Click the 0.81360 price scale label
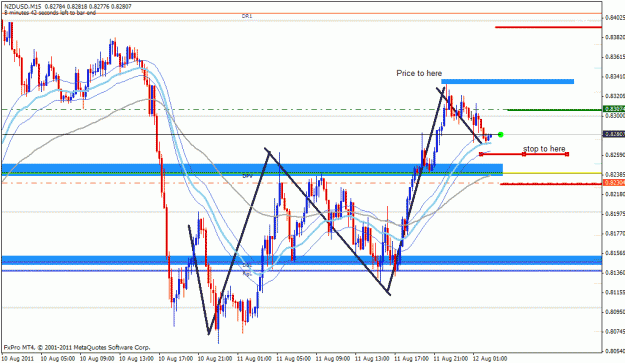 [x=615, y=273]
